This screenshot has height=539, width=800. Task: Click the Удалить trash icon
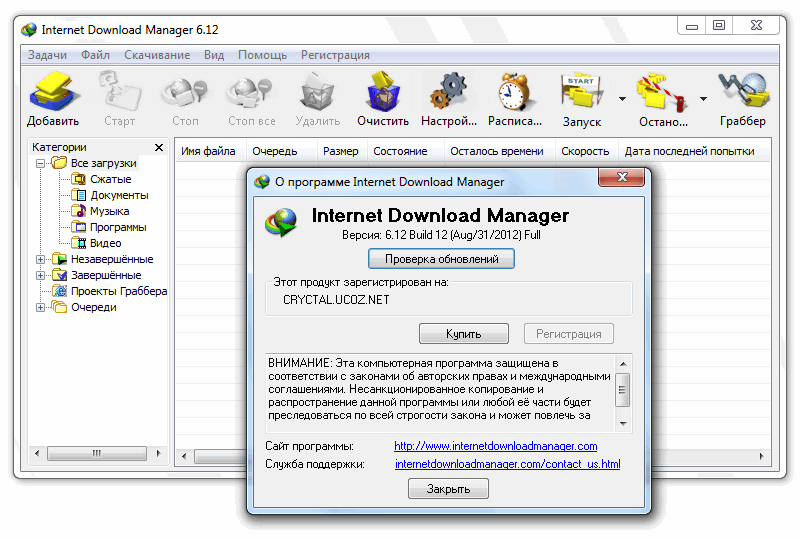317,92
